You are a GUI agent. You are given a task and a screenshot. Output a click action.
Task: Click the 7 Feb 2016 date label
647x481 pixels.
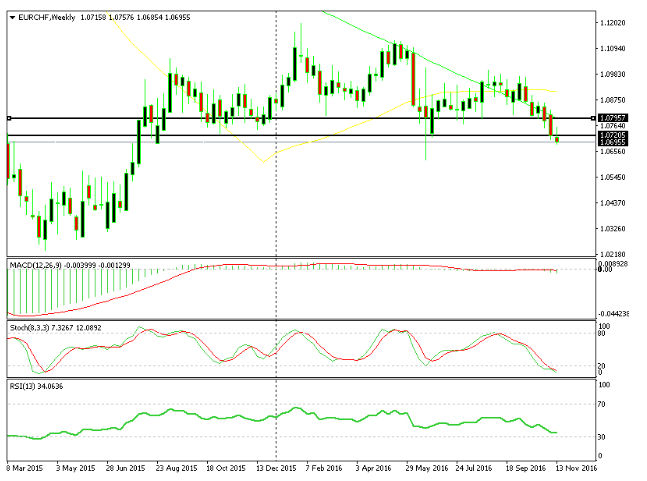tap(324, 468)
